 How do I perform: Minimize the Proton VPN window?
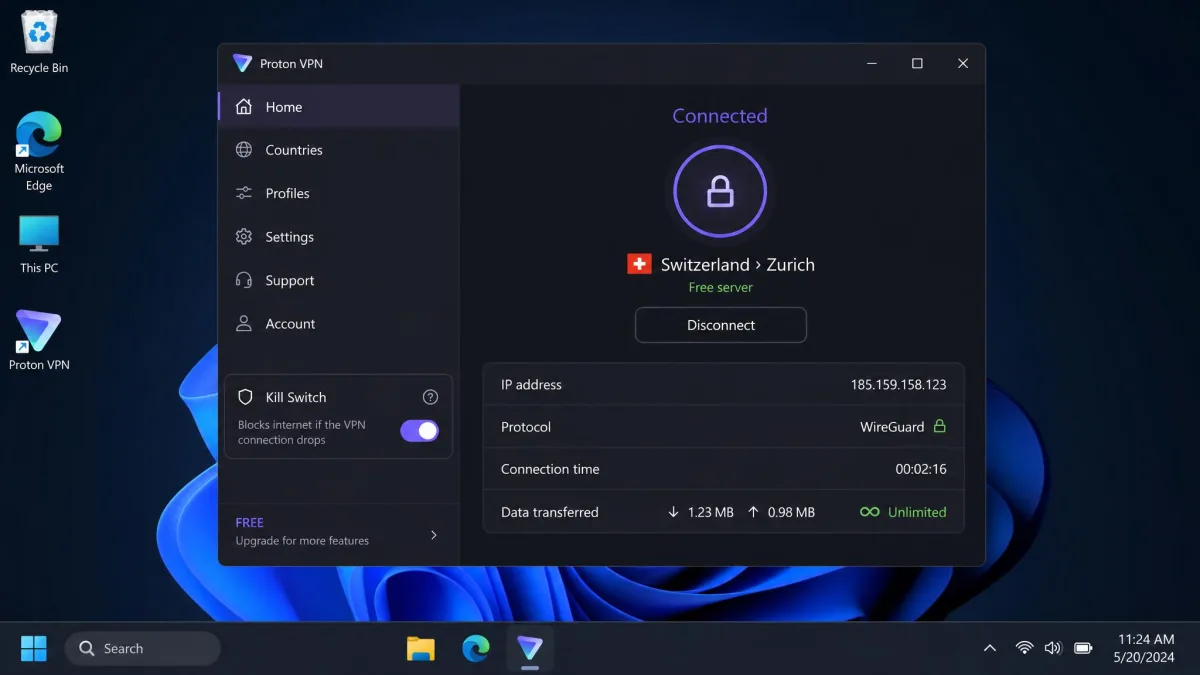click(x=872, y=63)
